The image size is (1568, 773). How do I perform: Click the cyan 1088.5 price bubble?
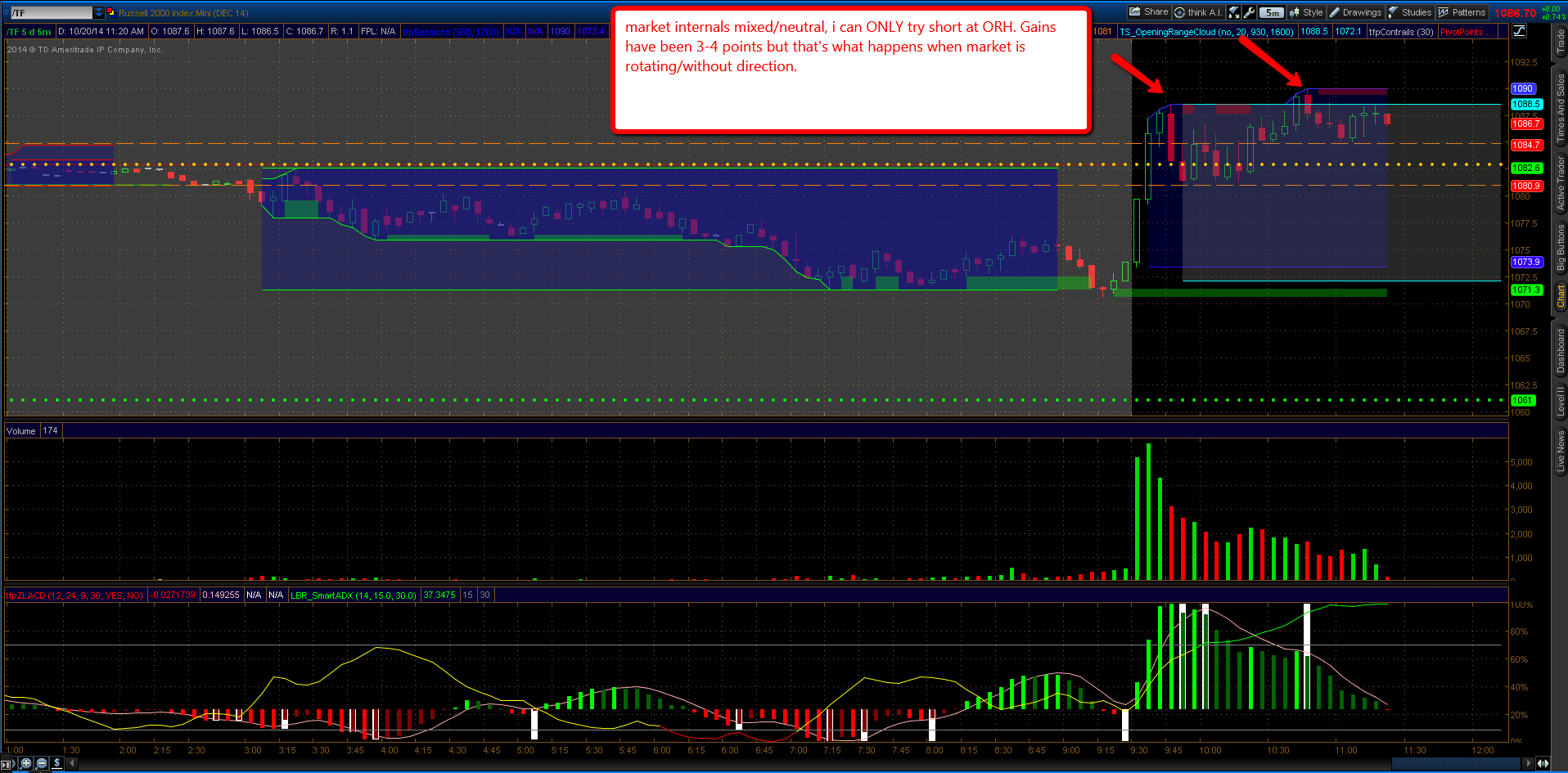[x=1527, y=105]
